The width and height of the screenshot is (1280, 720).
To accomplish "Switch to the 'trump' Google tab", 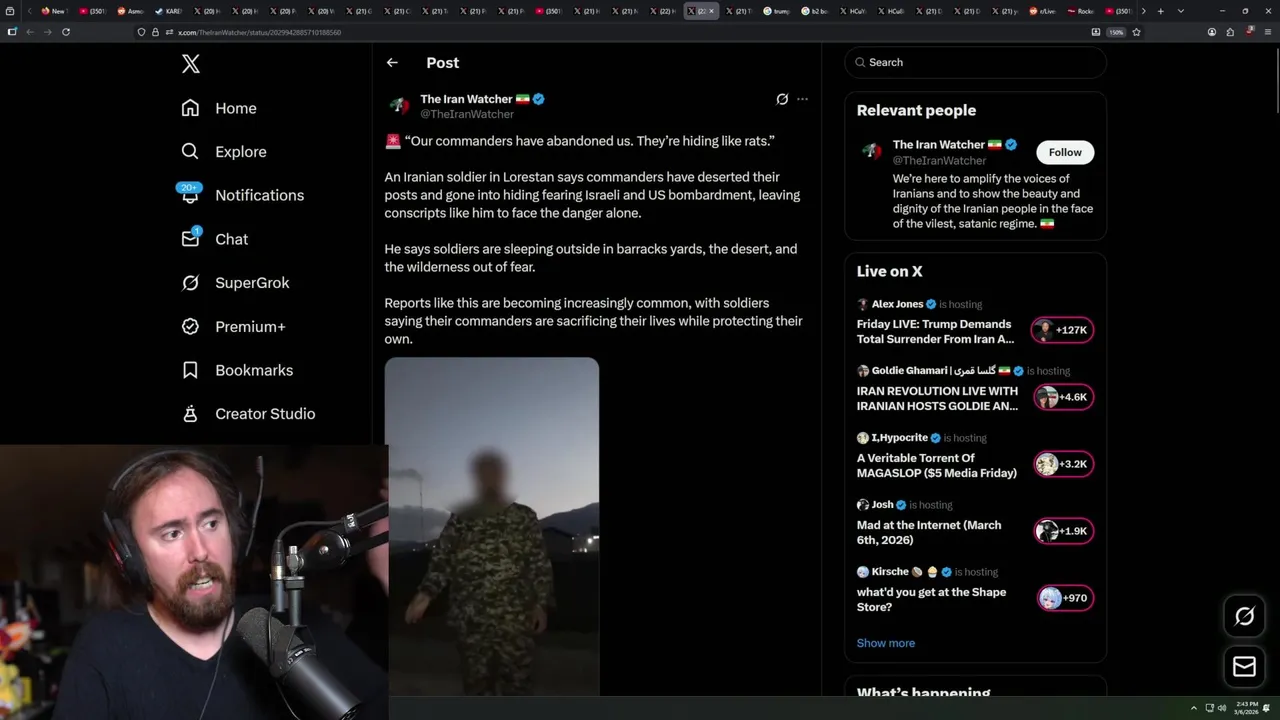I will coord(776,11).
